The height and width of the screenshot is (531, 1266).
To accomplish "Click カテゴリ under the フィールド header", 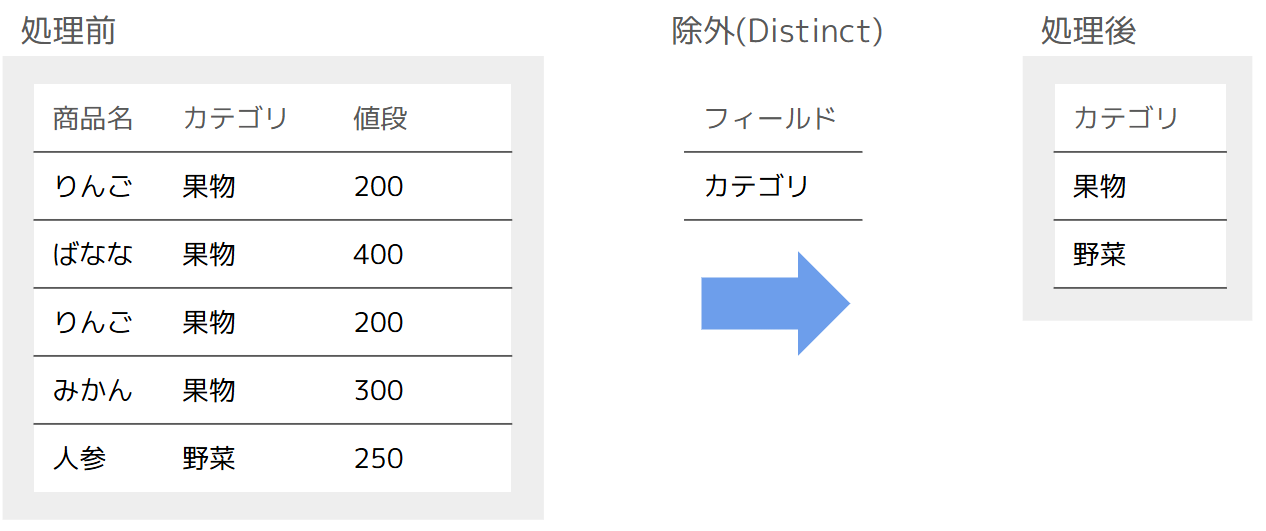I will (x=756, y=186).
